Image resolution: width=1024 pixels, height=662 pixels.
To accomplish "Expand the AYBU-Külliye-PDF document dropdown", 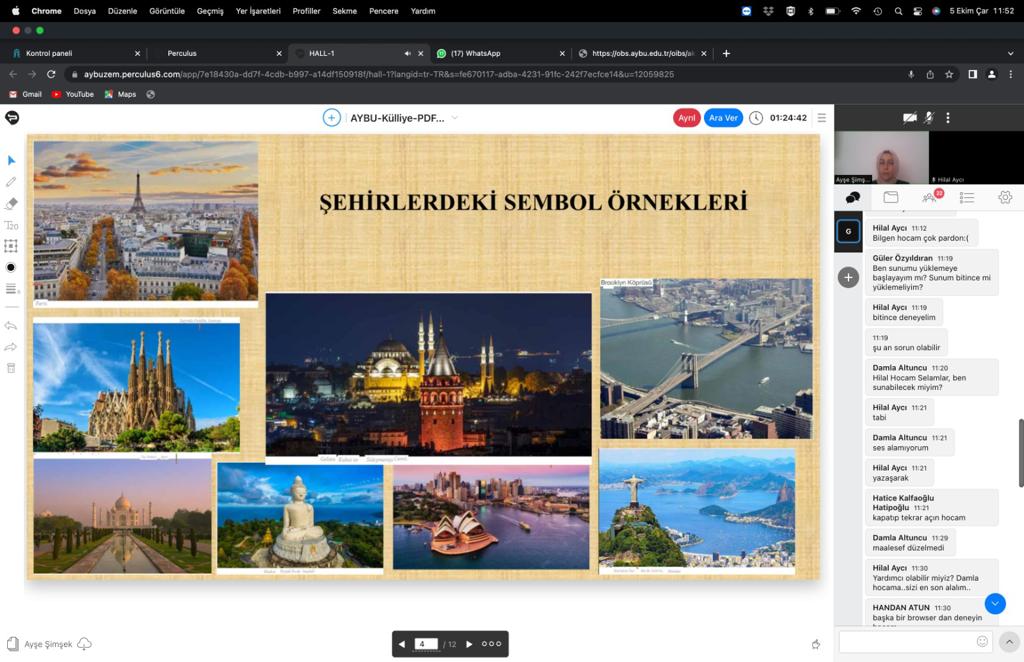I will (x=455, y=118).
